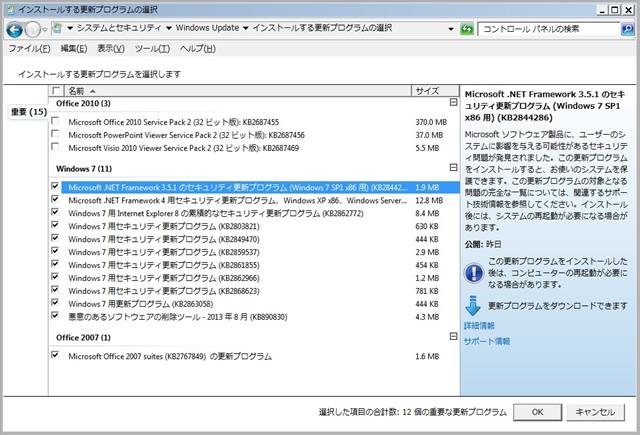
Task: Click the blue download arrow icon
Action: (x=473, y=306)
